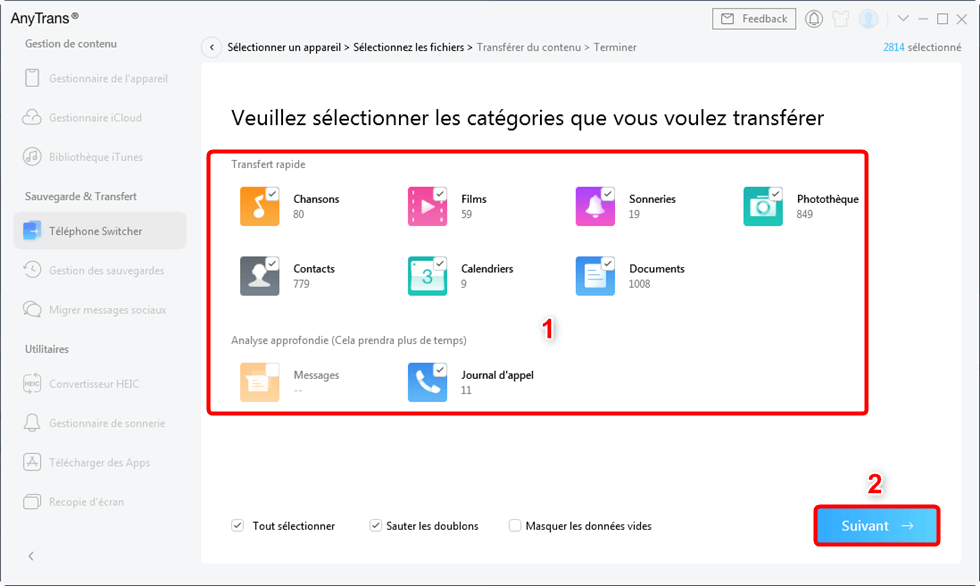Click the Chansons music category icon
This screenshot has height=586, width=980.
coord(259,206)
